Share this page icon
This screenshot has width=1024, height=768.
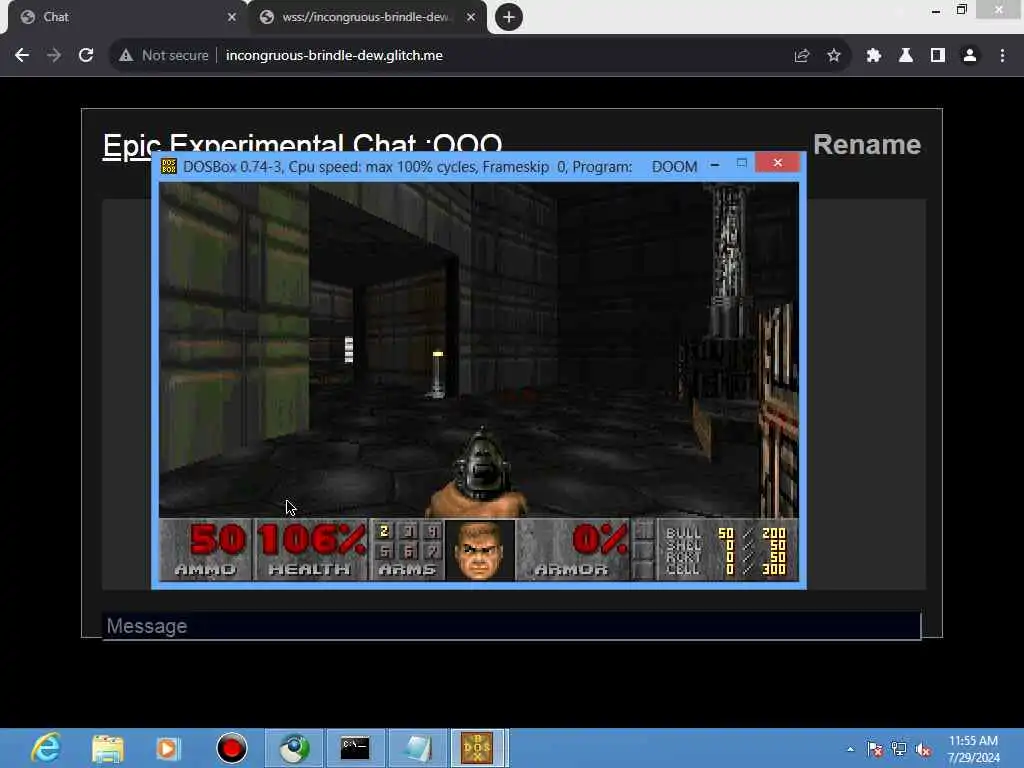(802, 56)
